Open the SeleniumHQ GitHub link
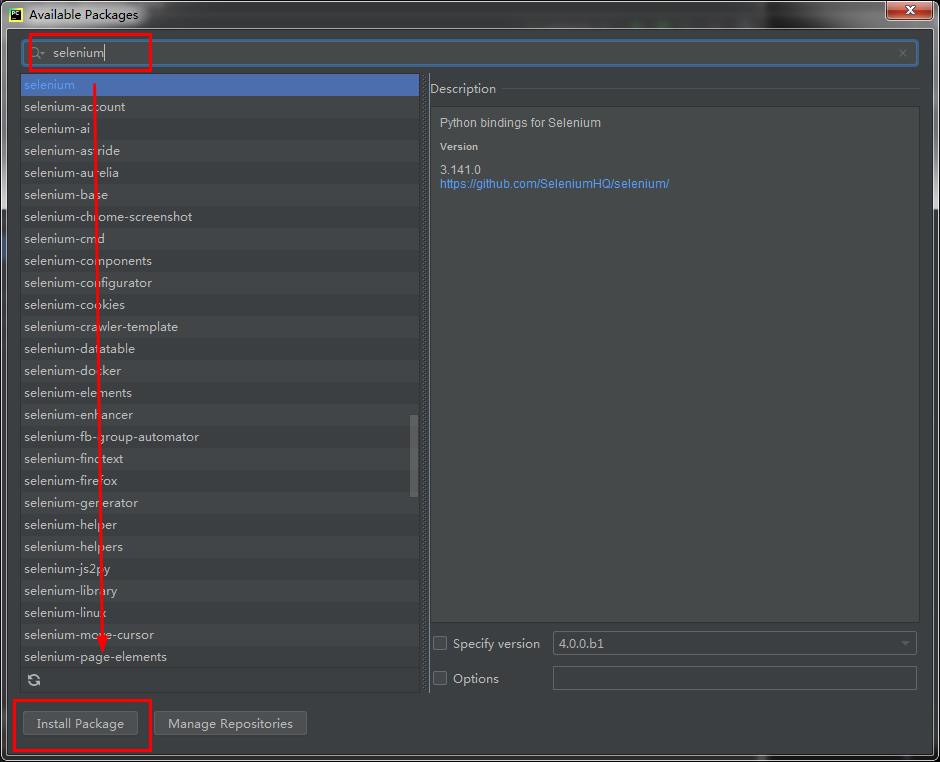940x762 pixels. [x=555, y=184]
